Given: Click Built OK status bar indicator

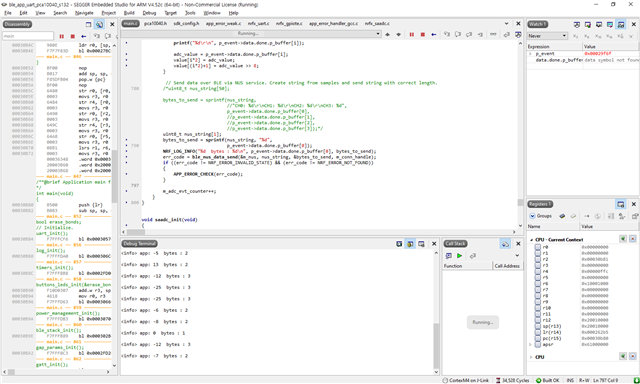Looking at the screenshot, I should tap(547, 380).
